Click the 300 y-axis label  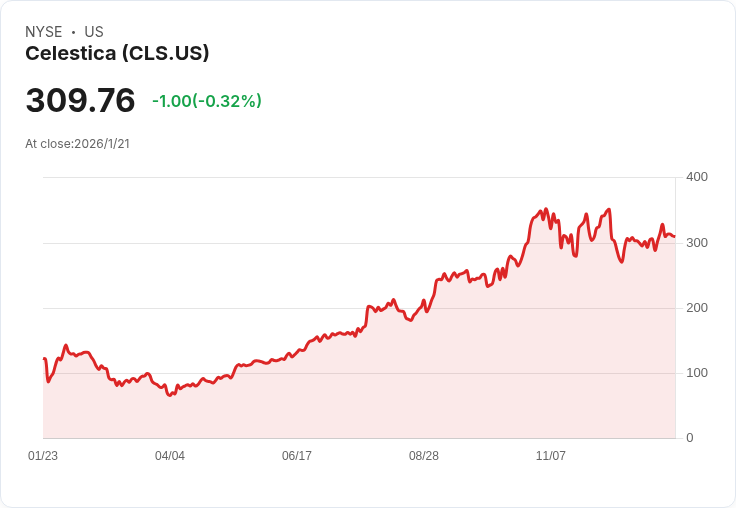coord(696,243)
